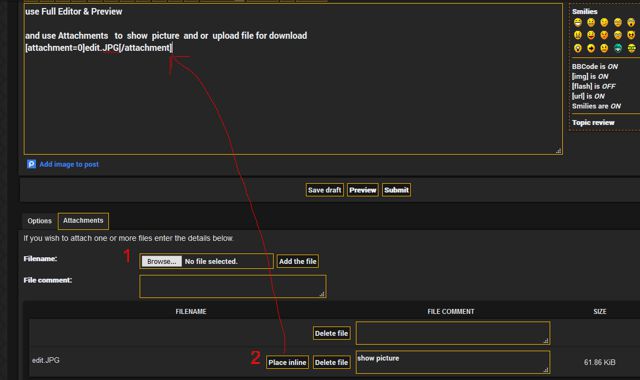Click the '[img] is ON' status text

tap(590, 76)
